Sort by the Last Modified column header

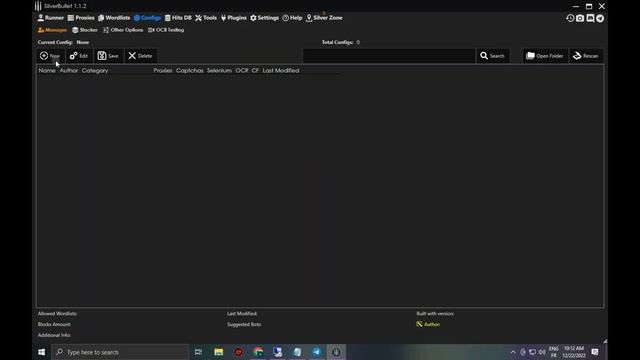[281, 71]
